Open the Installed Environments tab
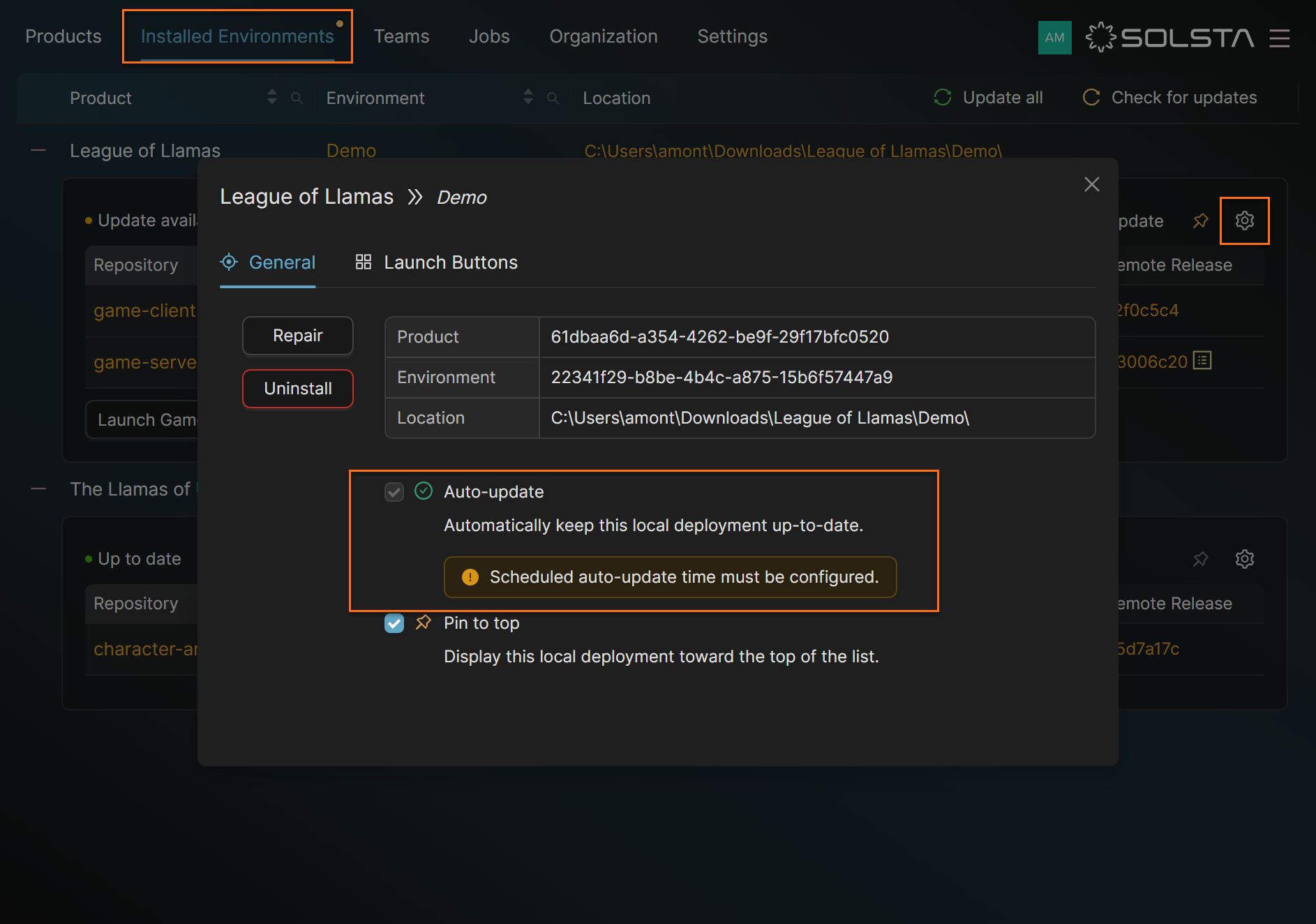 click(237, 36)
